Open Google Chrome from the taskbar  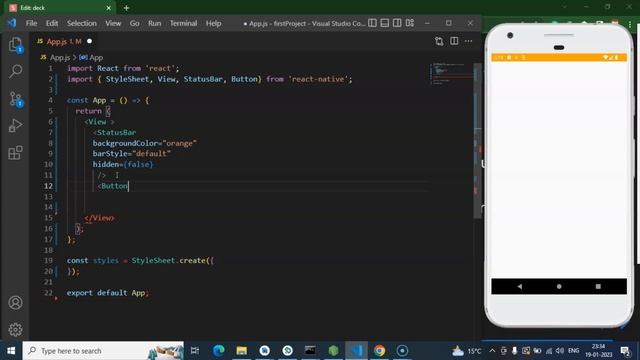click(x=379, y=351)
